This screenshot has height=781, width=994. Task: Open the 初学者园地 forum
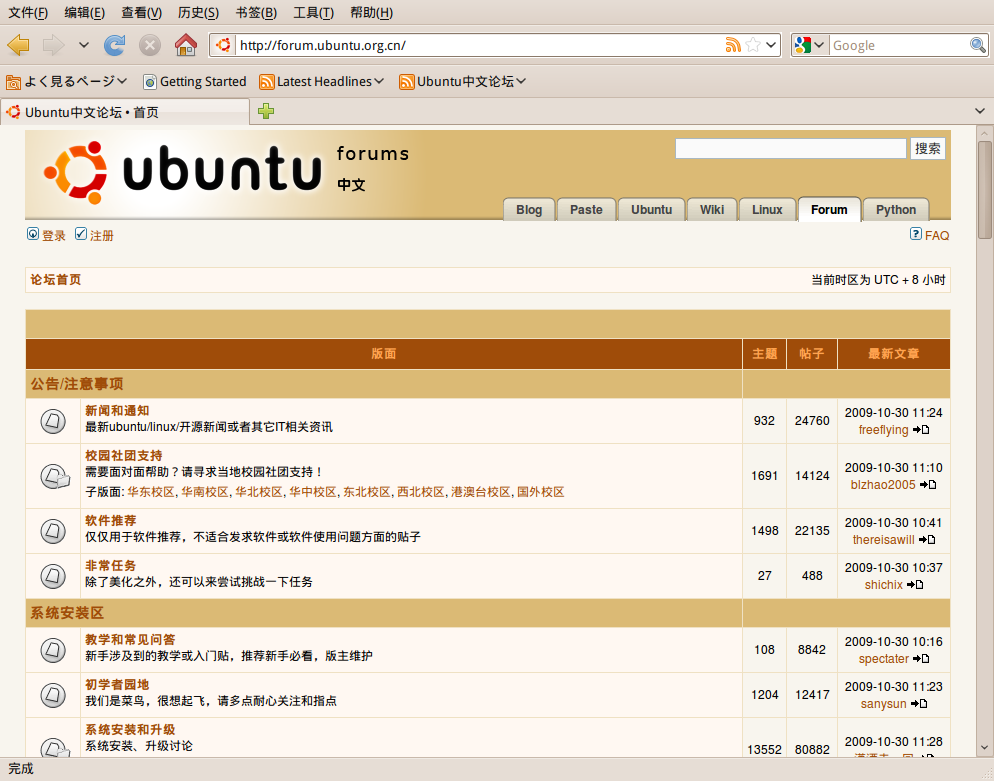[117, 685]
